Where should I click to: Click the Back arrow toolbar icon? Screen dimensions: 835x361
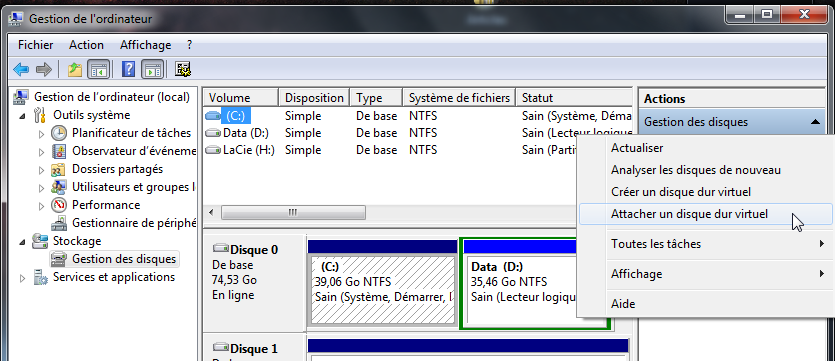point(21,69)
